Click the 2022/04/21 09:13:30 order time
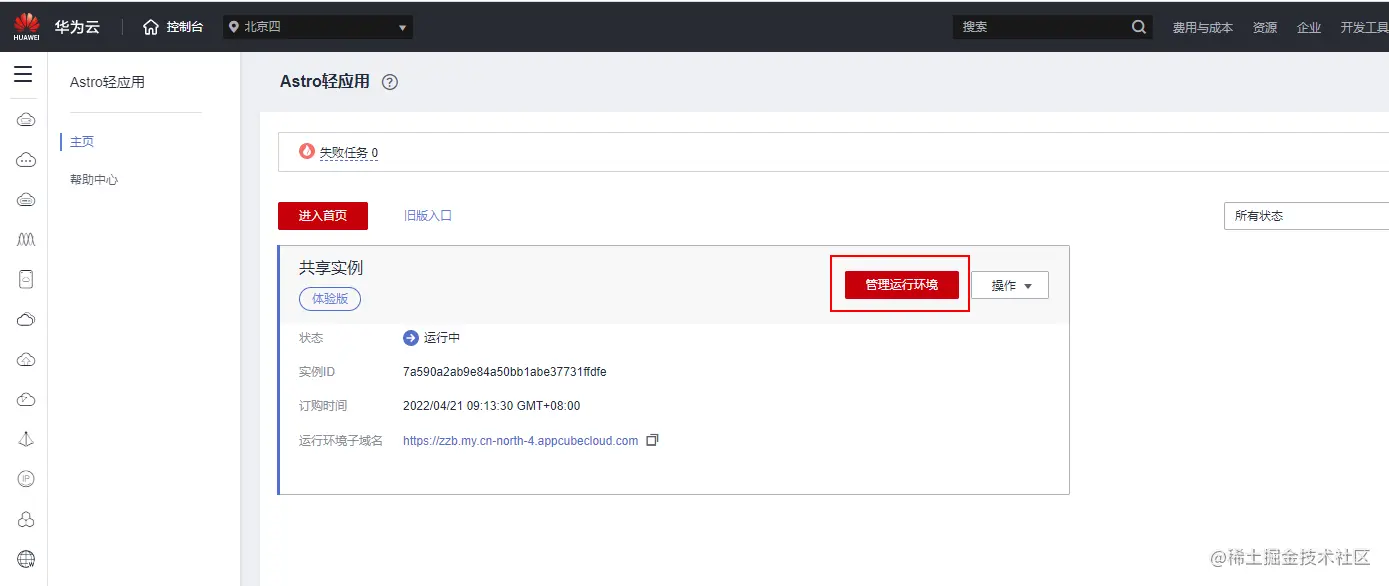This screenshot has width=1389, height=586. click(x=492, y=406)
